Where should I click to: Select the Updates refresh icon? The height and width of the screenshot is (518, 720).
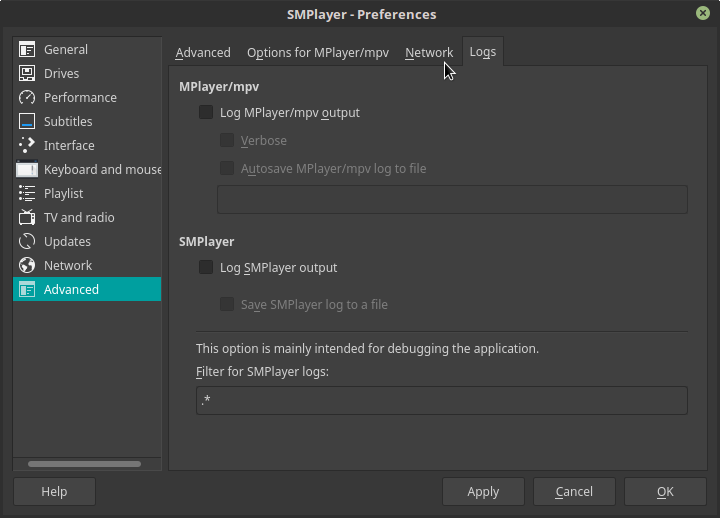(27, 242)
